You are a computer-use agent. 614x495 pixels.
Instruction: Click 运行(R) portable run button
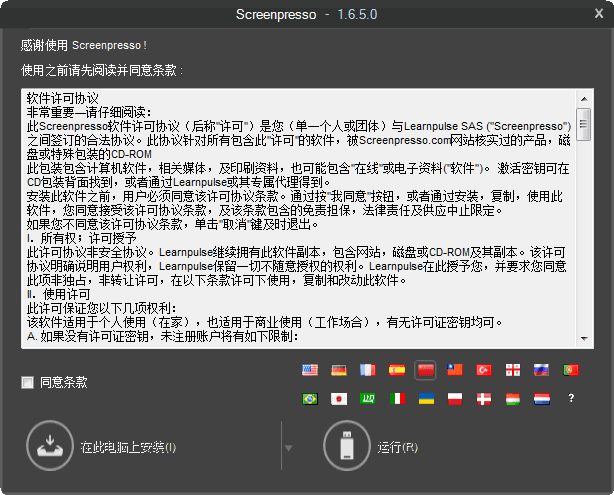coord(370,446)
